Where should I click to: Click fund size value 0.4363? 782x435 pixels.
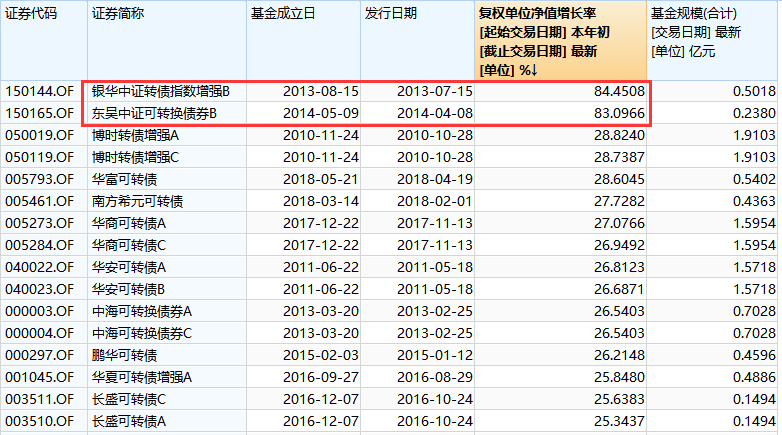click(754, 201)
